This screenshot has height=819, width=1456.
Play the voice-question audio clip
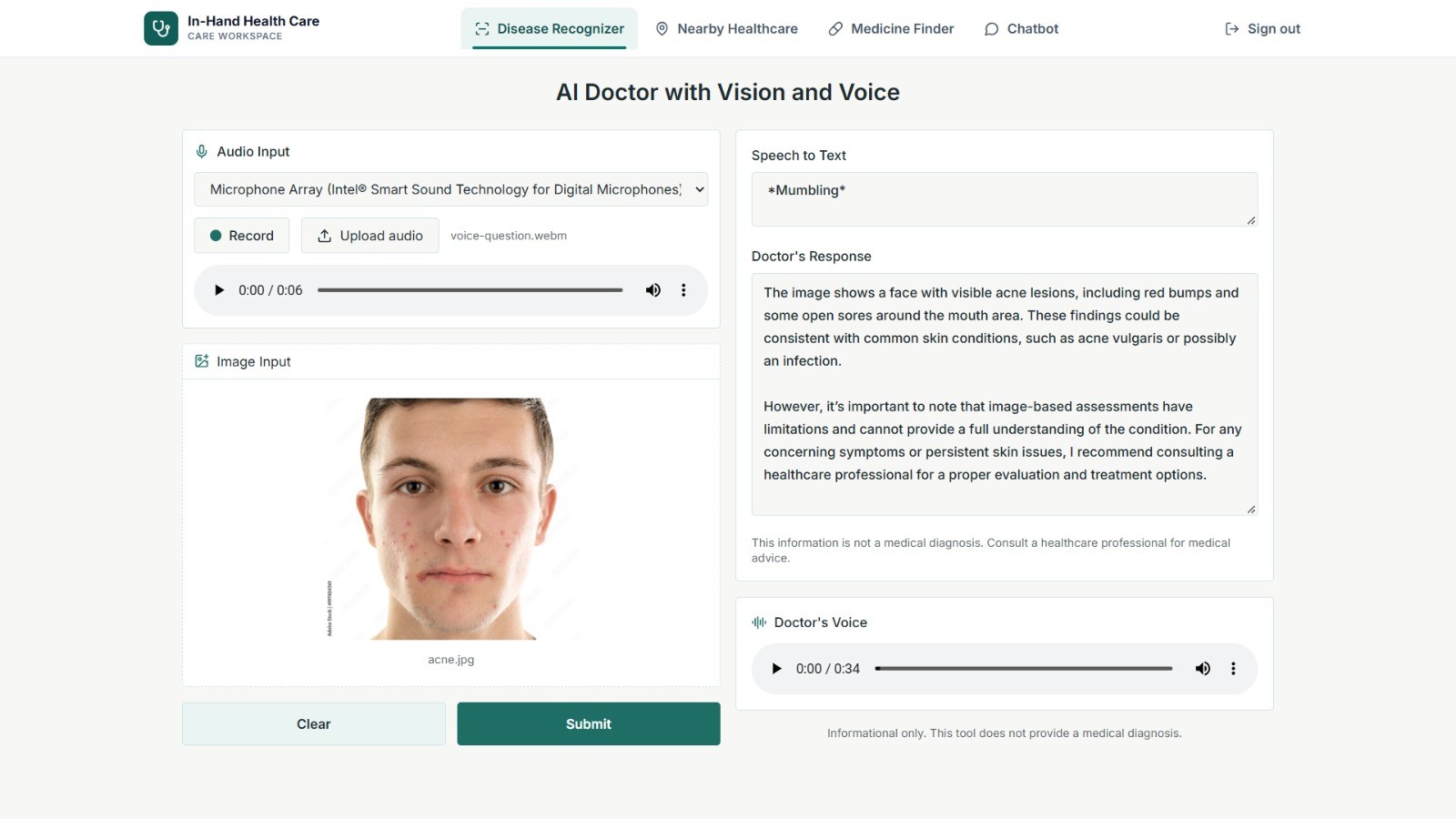point(218,290)
